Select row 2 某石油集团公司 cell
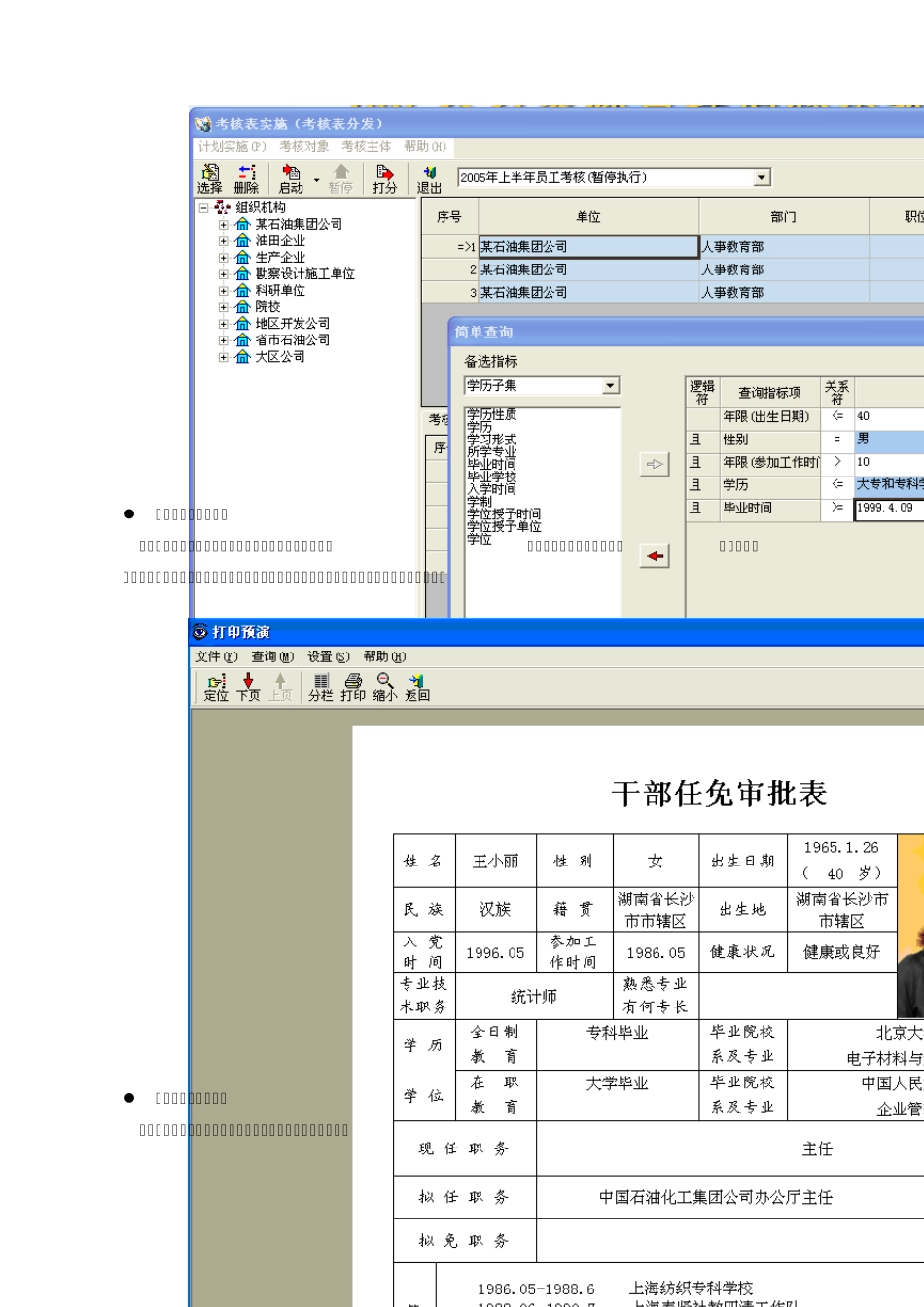Image resolution: width=924 pixels, height=1307 pixels. (x=588, y=269)
